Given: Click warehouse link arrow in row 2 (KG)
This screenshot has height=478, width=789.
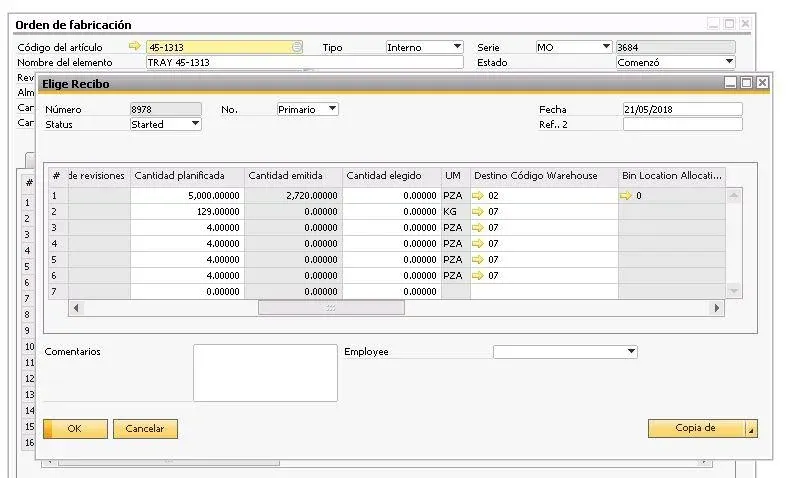Looking at the screenshot, I should (478, 212).
